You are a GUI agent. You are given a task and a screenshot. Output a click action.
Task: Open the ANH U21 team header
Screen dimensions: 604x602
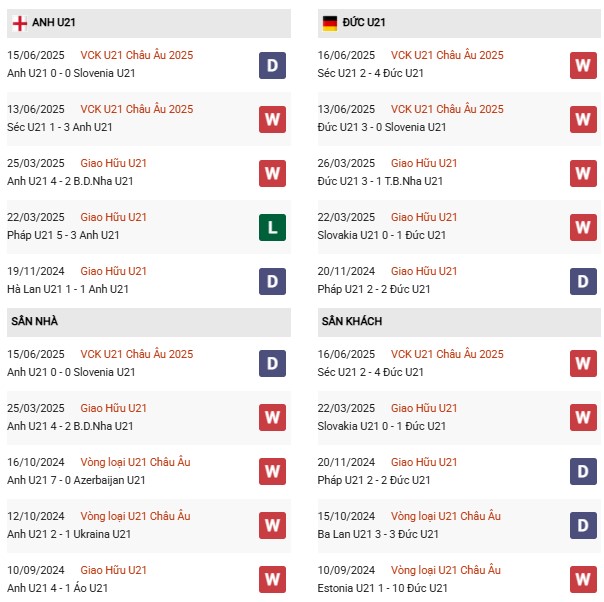[x=54, y=23]
